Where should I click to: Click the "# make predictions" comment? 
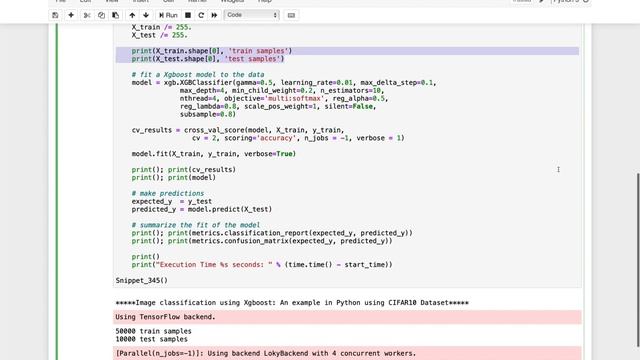tap(167, 193)
